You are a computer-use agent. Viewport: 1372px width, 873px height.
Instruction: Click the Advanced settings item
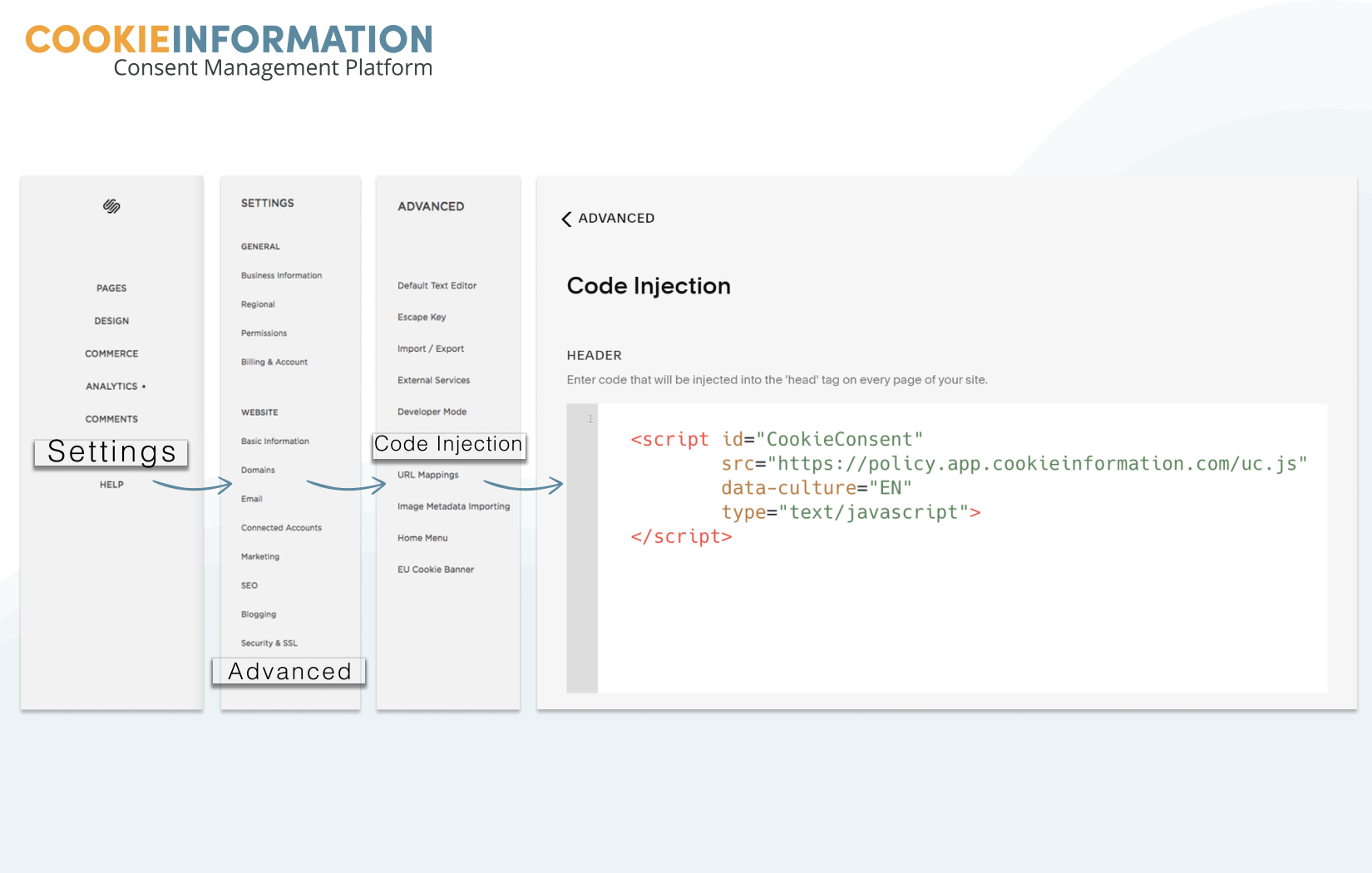[289, 671]
